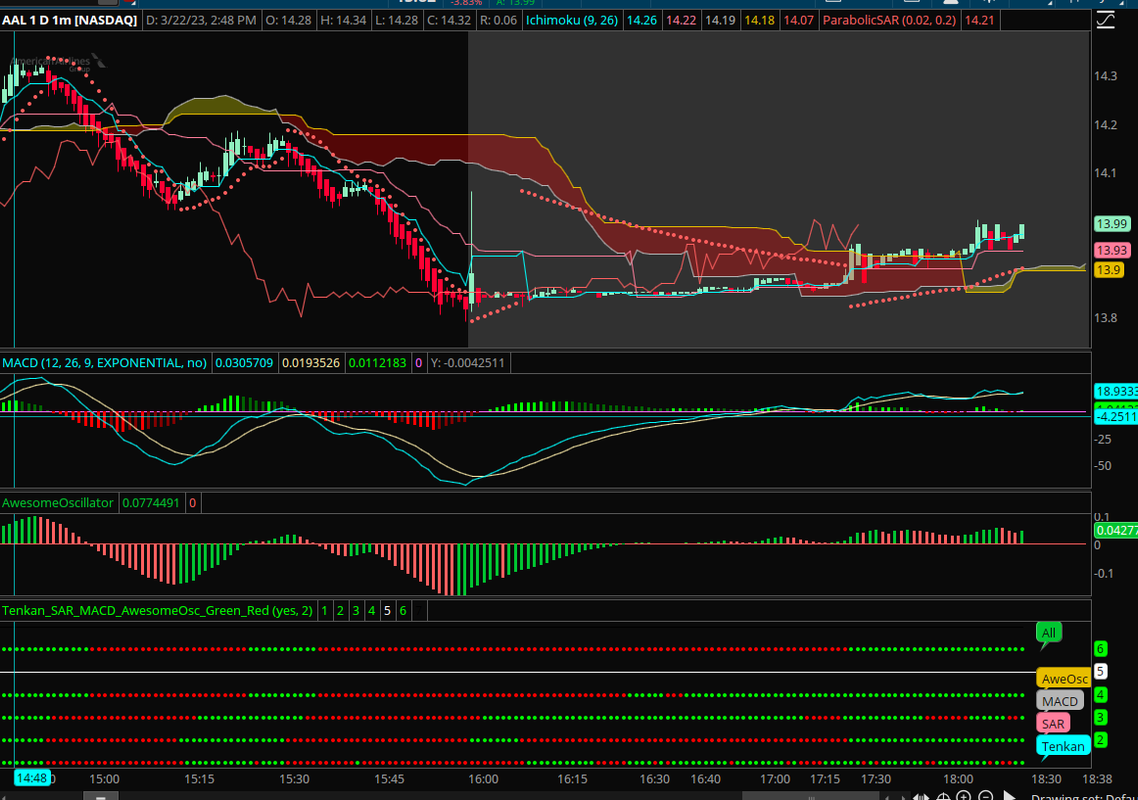Open the Drawing set selector
The width and height of the screenshot is (1138, 800).
[1084, 796]
